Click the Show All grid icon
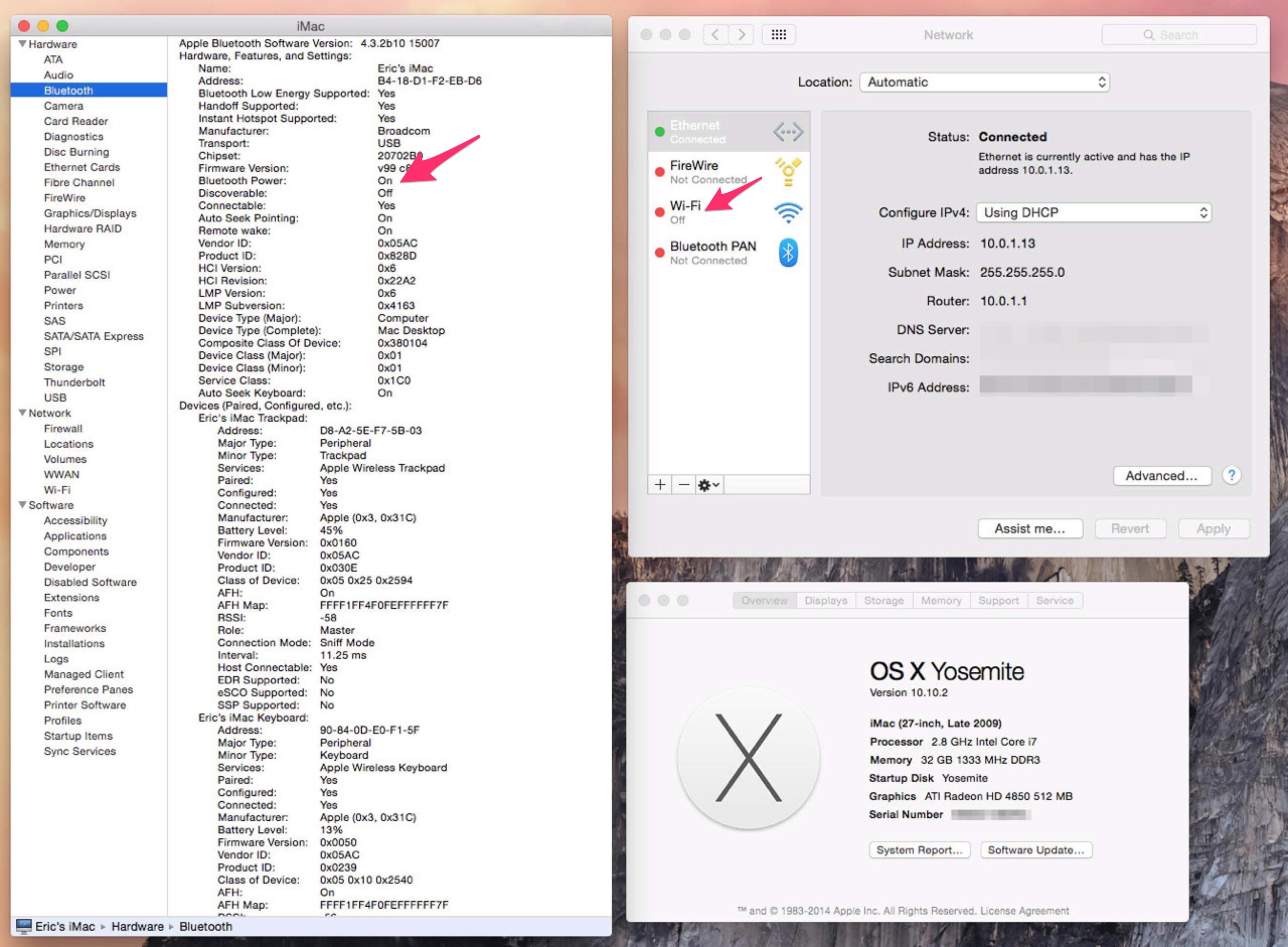The width and height of the screenshot is (1288, 947). tap(778, 35)
